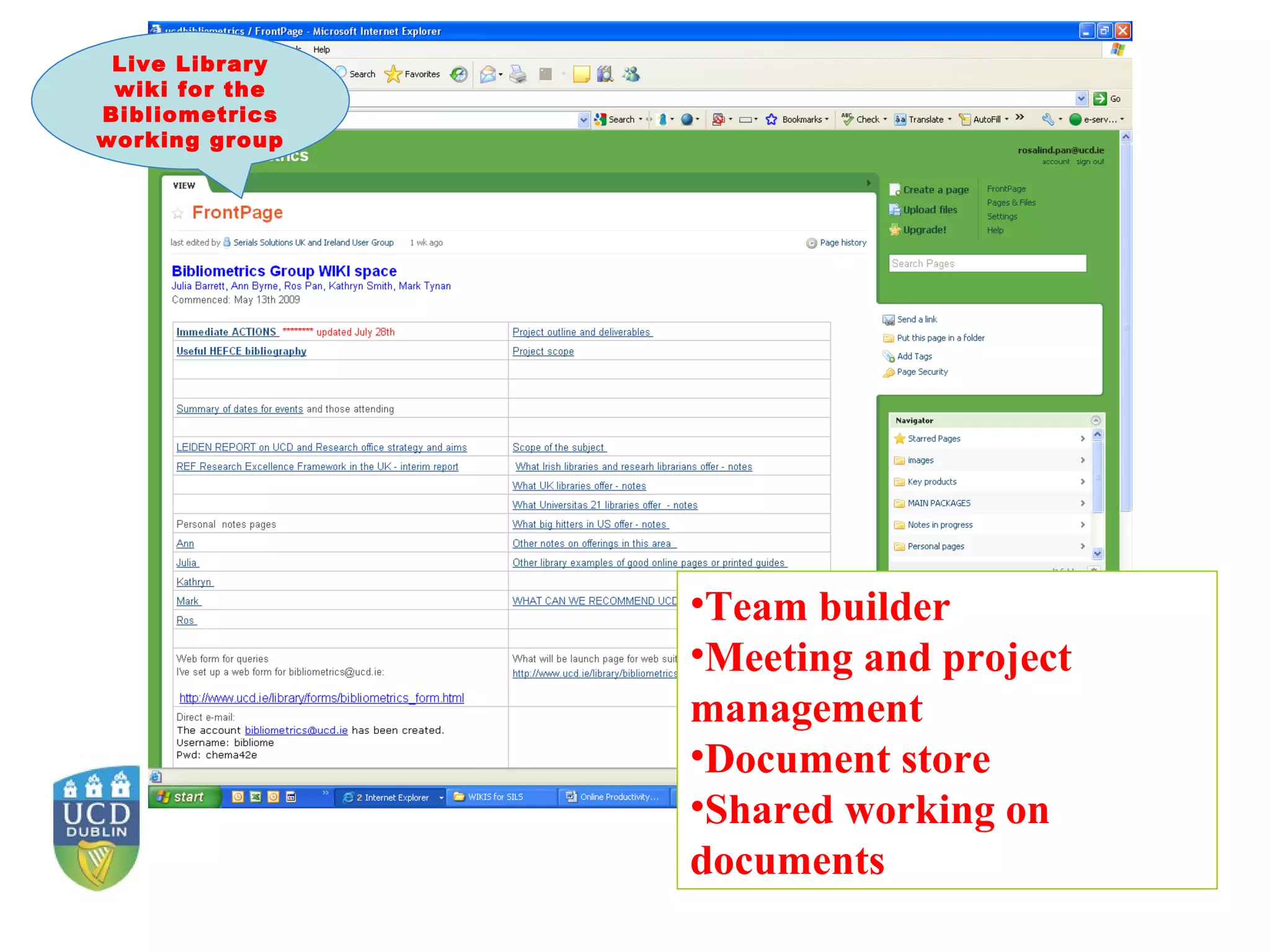The height and width of the screenshot is (952, 1270).
Task: Open Project scope link
Action: 543,351
